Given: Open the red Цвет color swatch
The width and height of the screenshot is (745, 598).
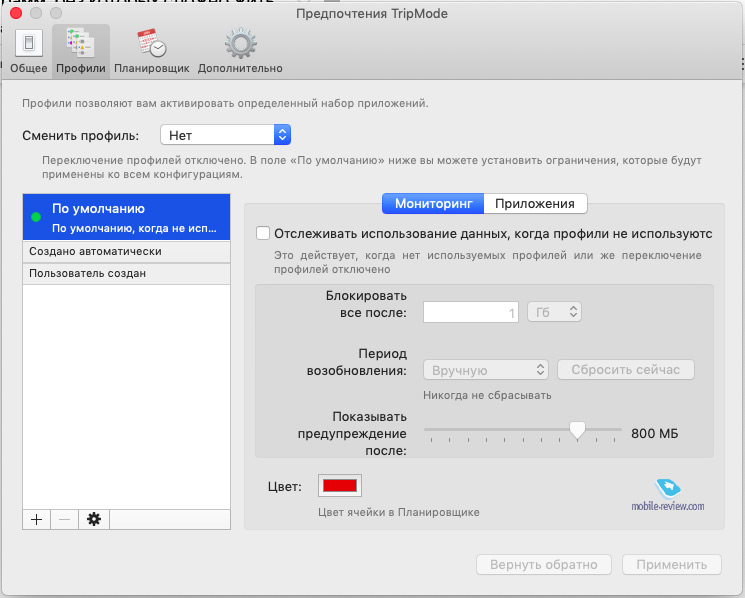Looking at the screenshot, I should tap(340, 485).
